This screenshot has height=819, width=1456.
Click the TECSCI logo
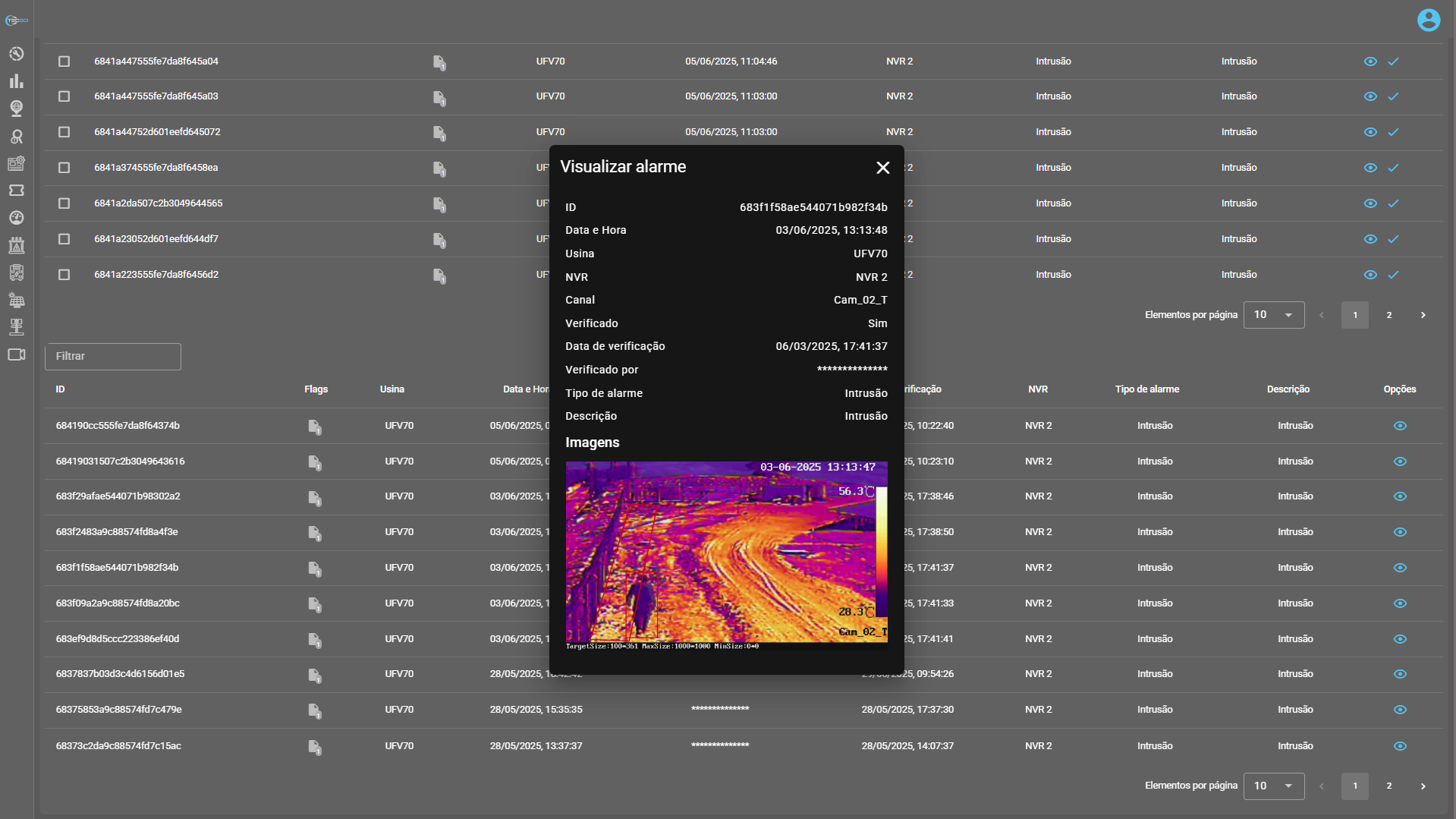pos(16,20)
